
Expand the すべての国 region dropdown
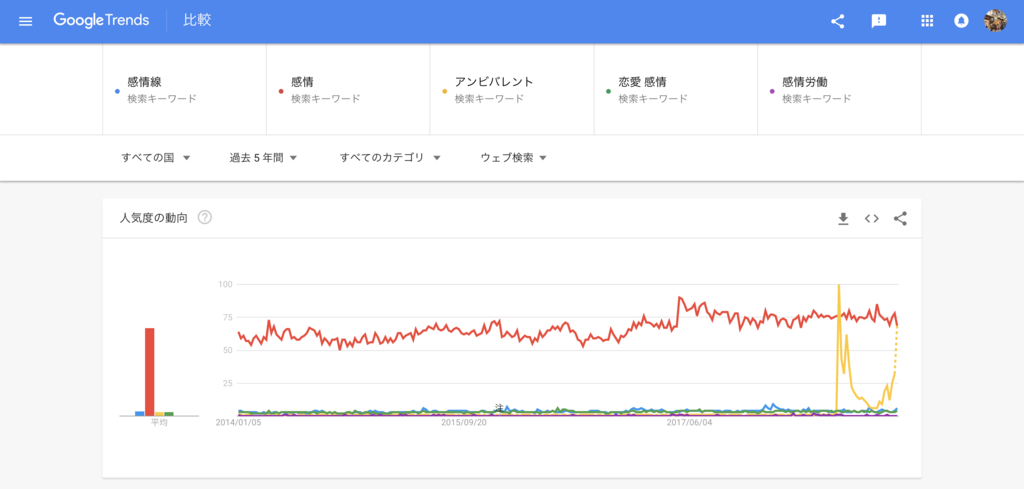[x=155, y=158]
